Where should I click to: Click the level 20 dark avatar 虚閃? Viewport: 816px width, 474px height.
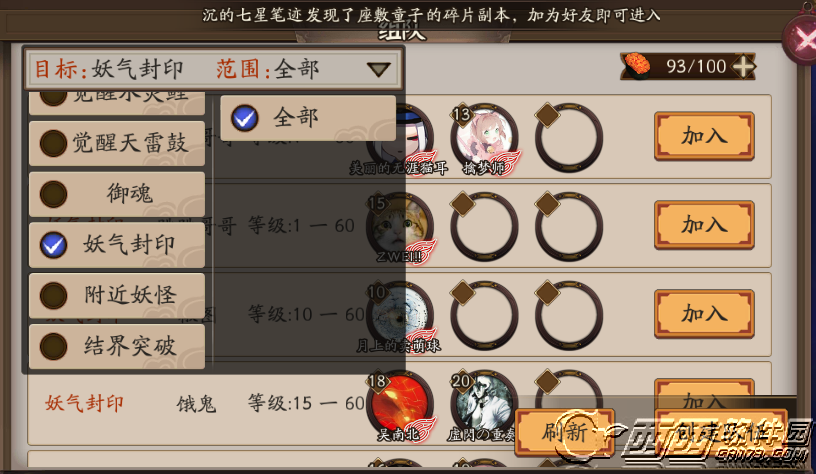click(x=484, y=404)
